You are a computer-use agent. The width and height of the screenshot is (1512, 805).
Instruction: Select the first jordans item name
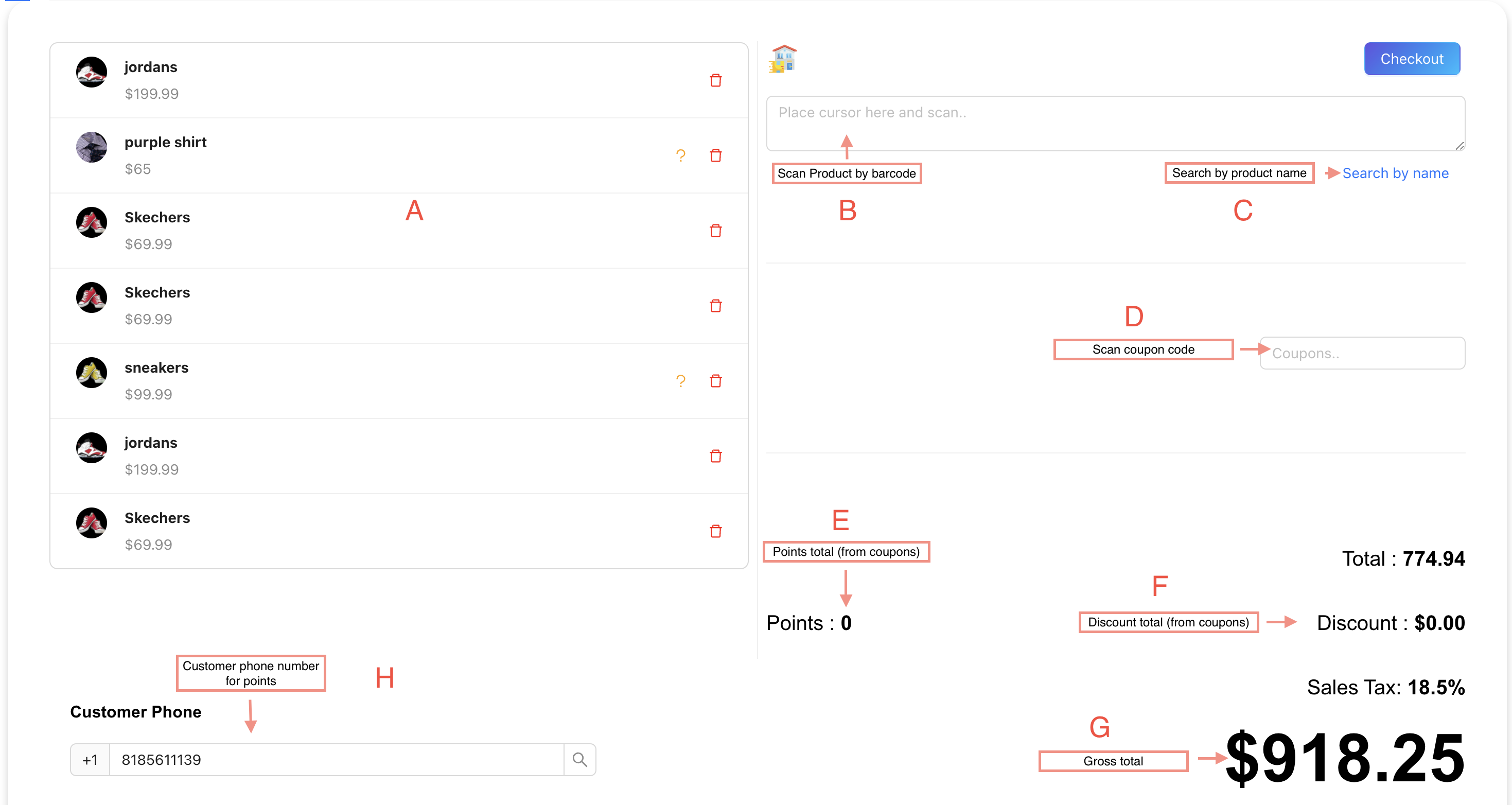click(x=151, y=67)
